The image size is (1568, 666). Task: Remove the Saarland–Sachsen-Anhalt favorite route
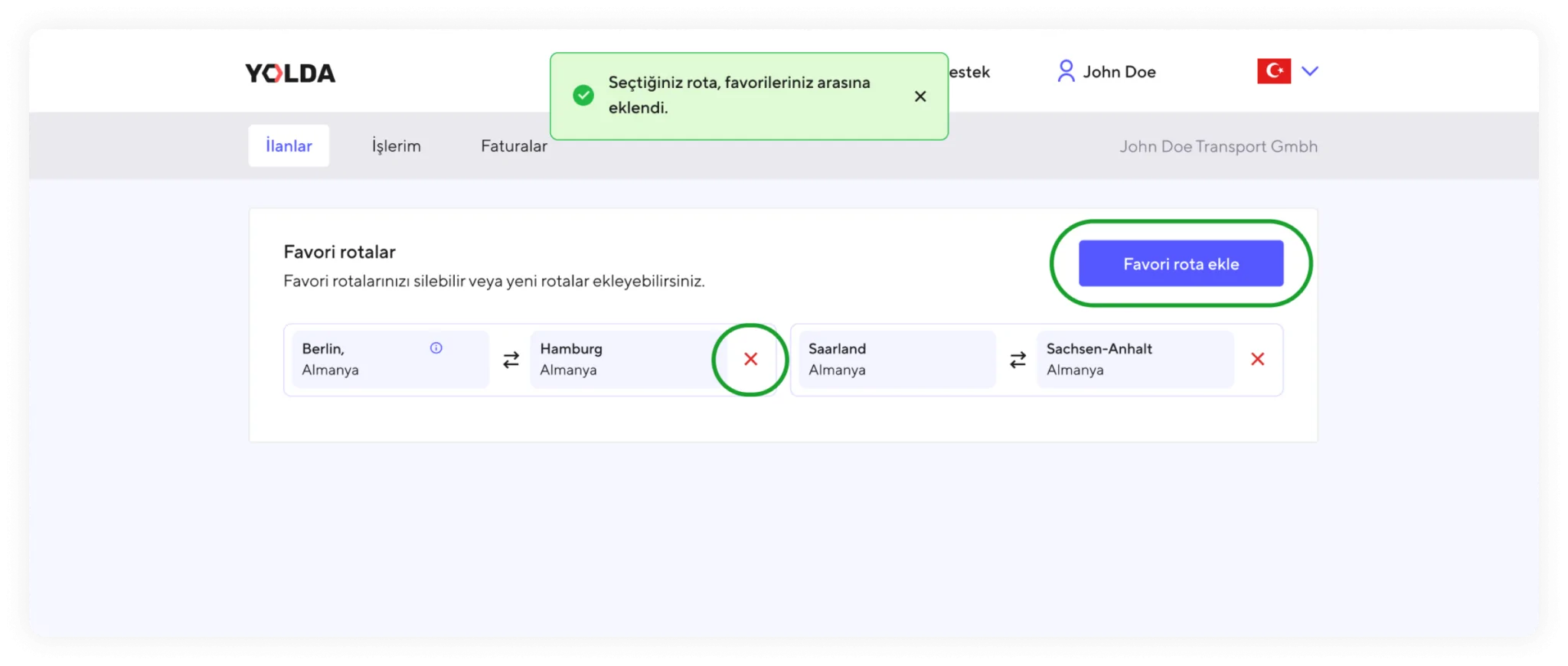[x=1257, y=359]
